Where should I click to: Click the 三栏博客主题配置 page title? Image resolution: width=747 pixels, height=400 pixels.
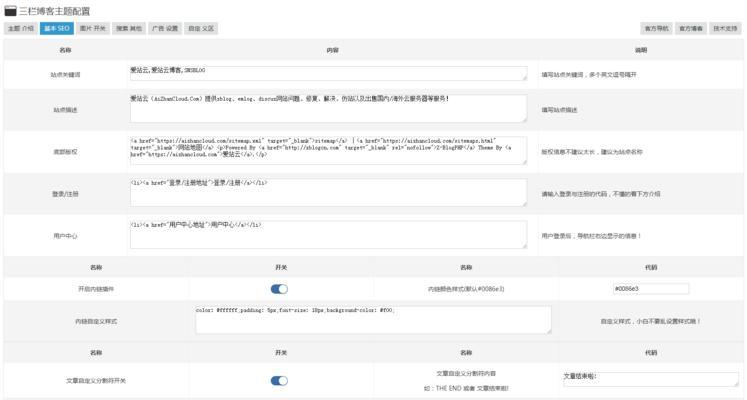[x=54, y=11]
